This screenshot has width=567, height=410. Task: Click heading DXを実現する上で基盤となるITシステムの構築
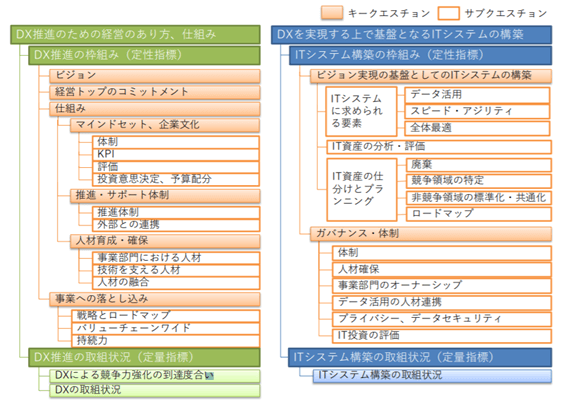click(412, 35)
